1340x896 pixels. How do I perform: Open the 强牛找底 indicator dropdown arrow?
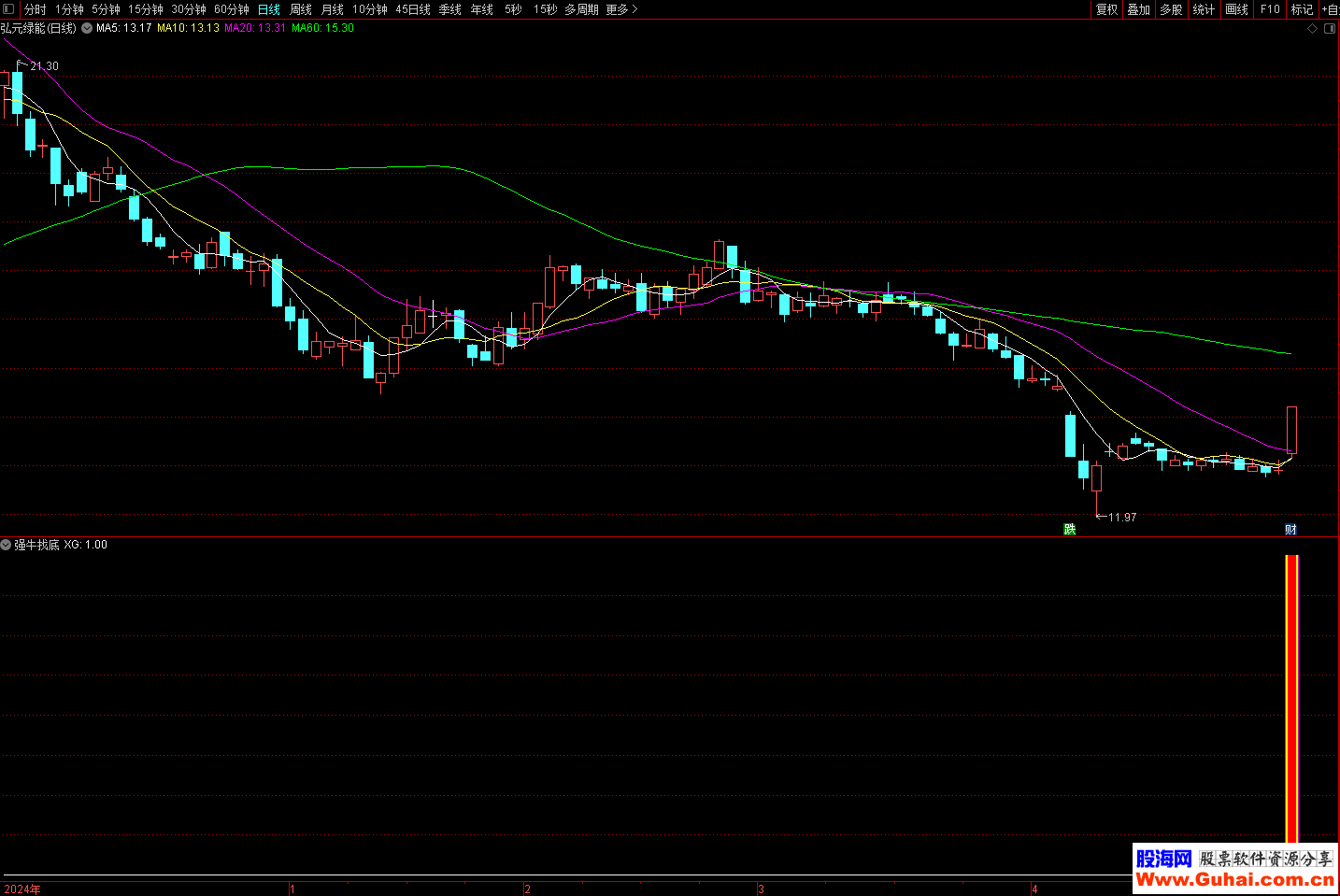tap(6, 545)
